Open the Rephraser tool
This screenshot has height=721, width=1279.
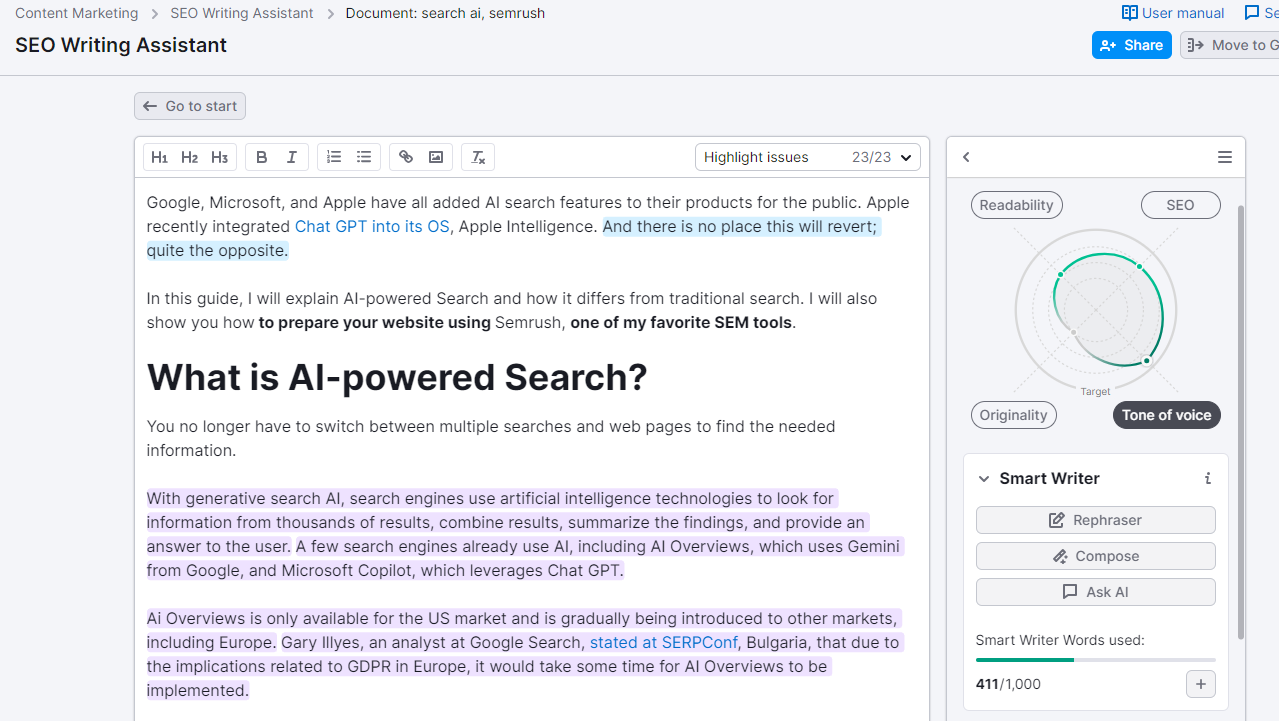tap(1095, 520)
